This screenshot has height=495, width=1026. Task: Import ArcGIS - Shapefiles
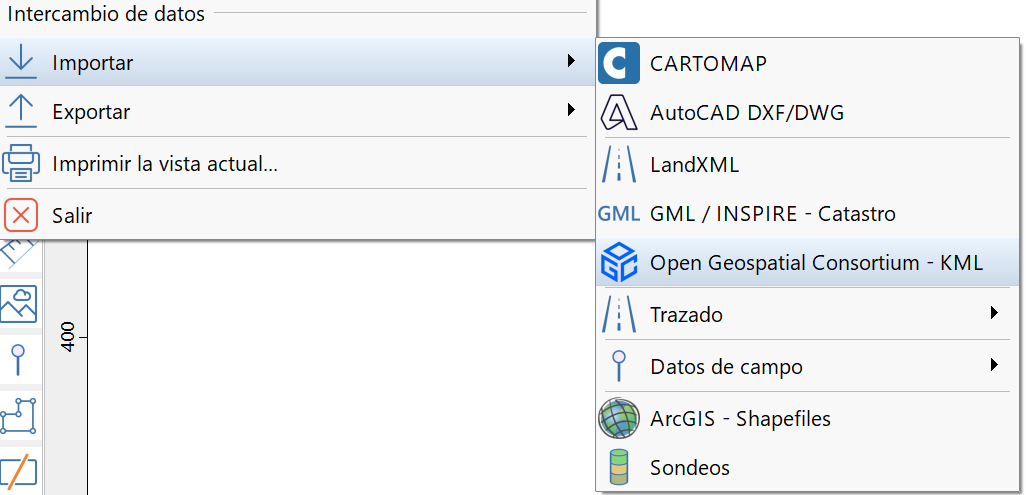pos(808,418)
